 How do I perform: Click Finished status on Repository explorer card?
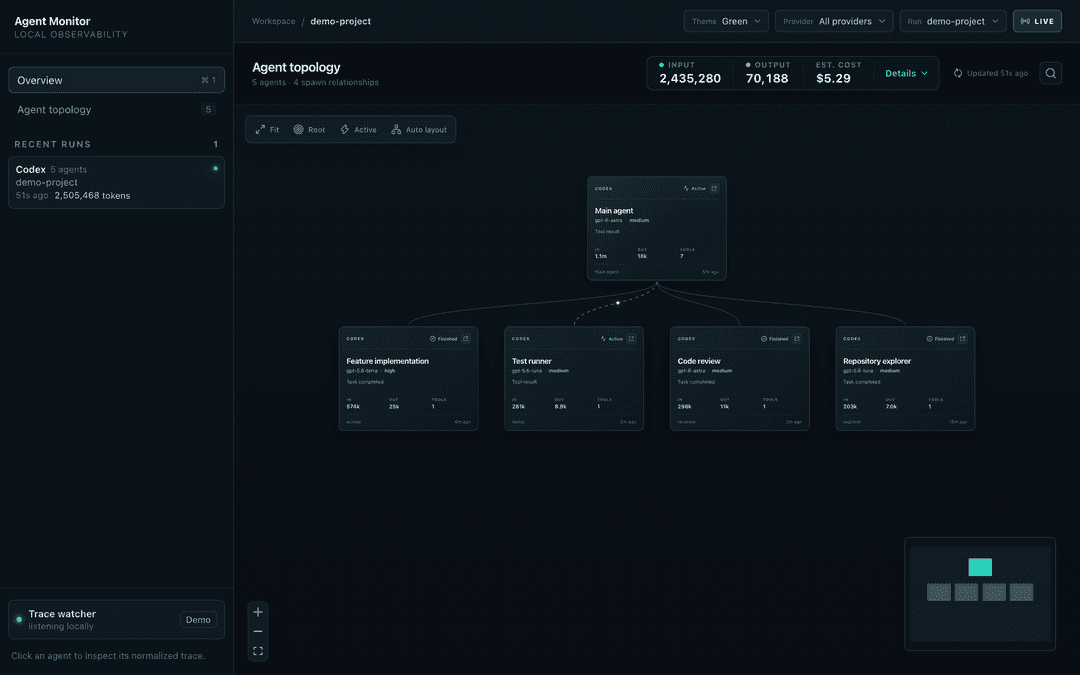click(940, 338)
